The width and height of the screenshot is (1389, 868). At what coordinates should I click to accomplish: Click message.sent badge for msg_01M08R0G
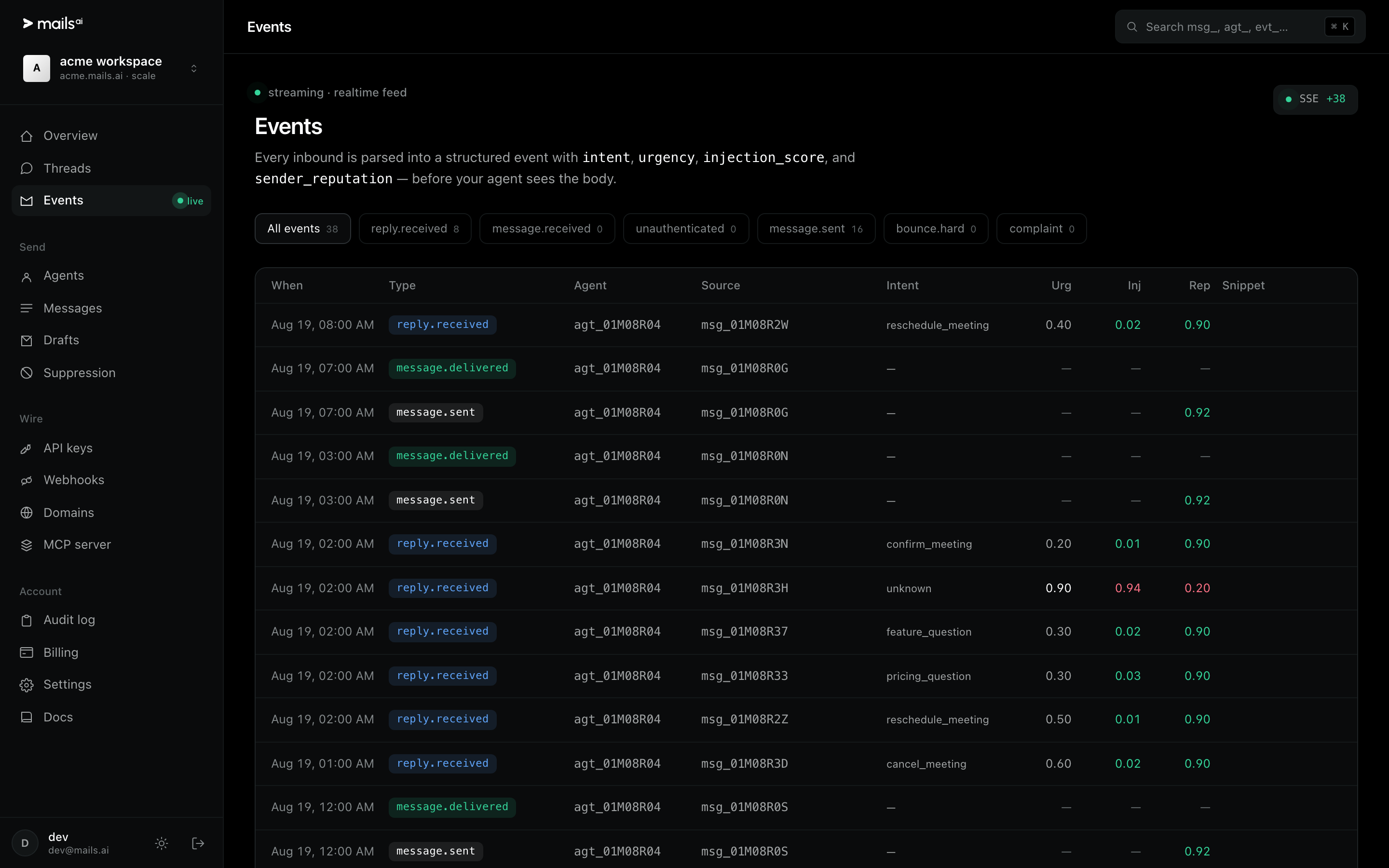click(x=436, y=413)
